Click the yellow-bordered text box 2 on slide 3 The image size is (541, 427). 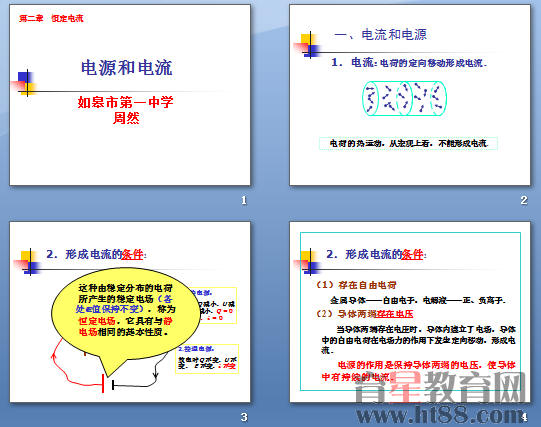[207, 359]
